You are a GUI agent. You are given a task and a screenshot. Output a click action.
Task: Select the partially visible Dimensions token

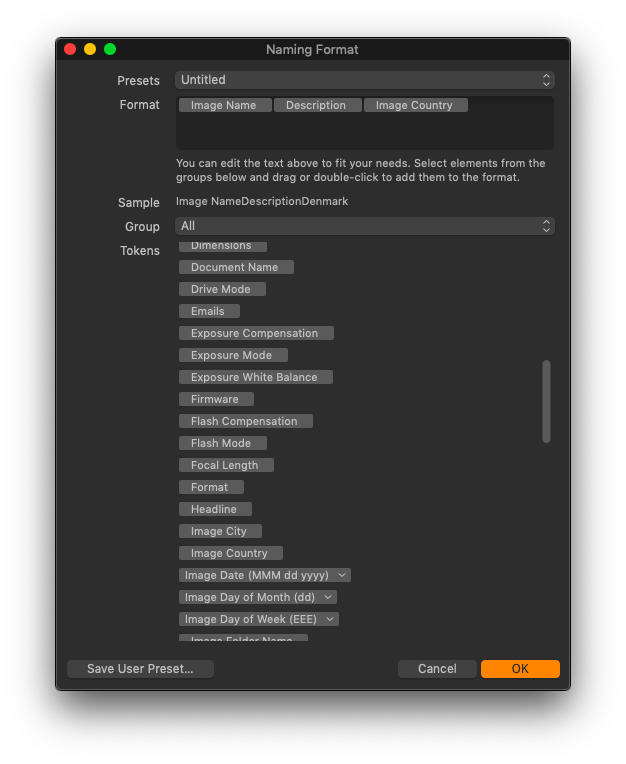(x=223, y=247)
